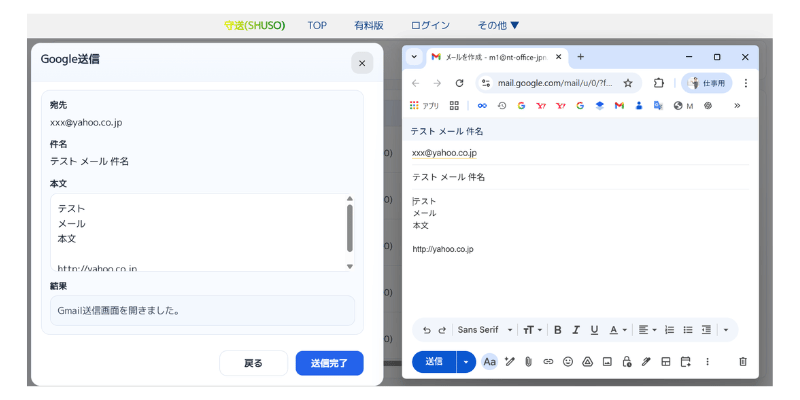Image resolution: width=800 pixels, height=400 pixels.
Task: Open the emoji picker in Gmail
Action: 568,362
